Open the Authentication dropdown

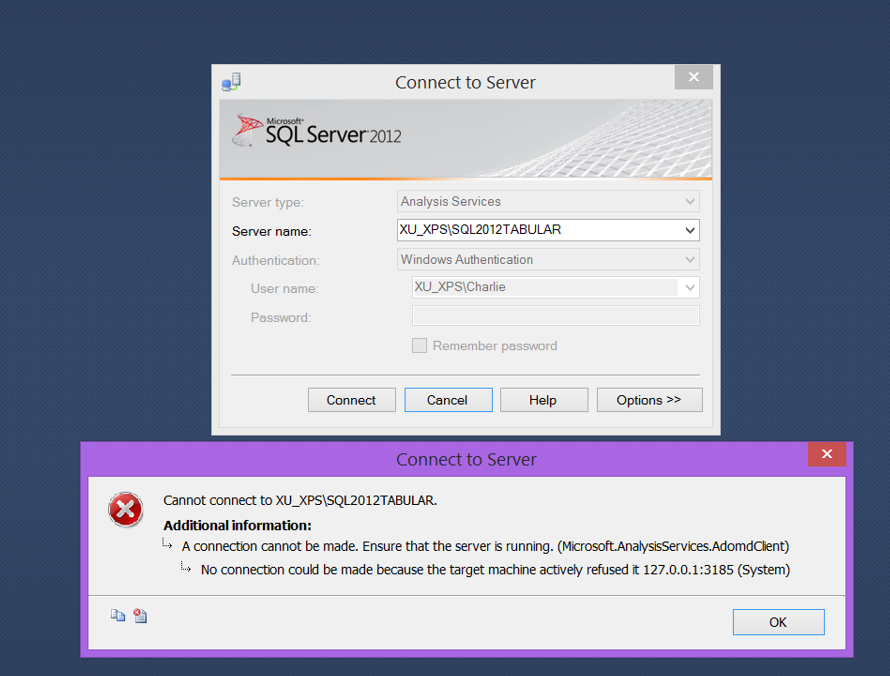point(548,259)
